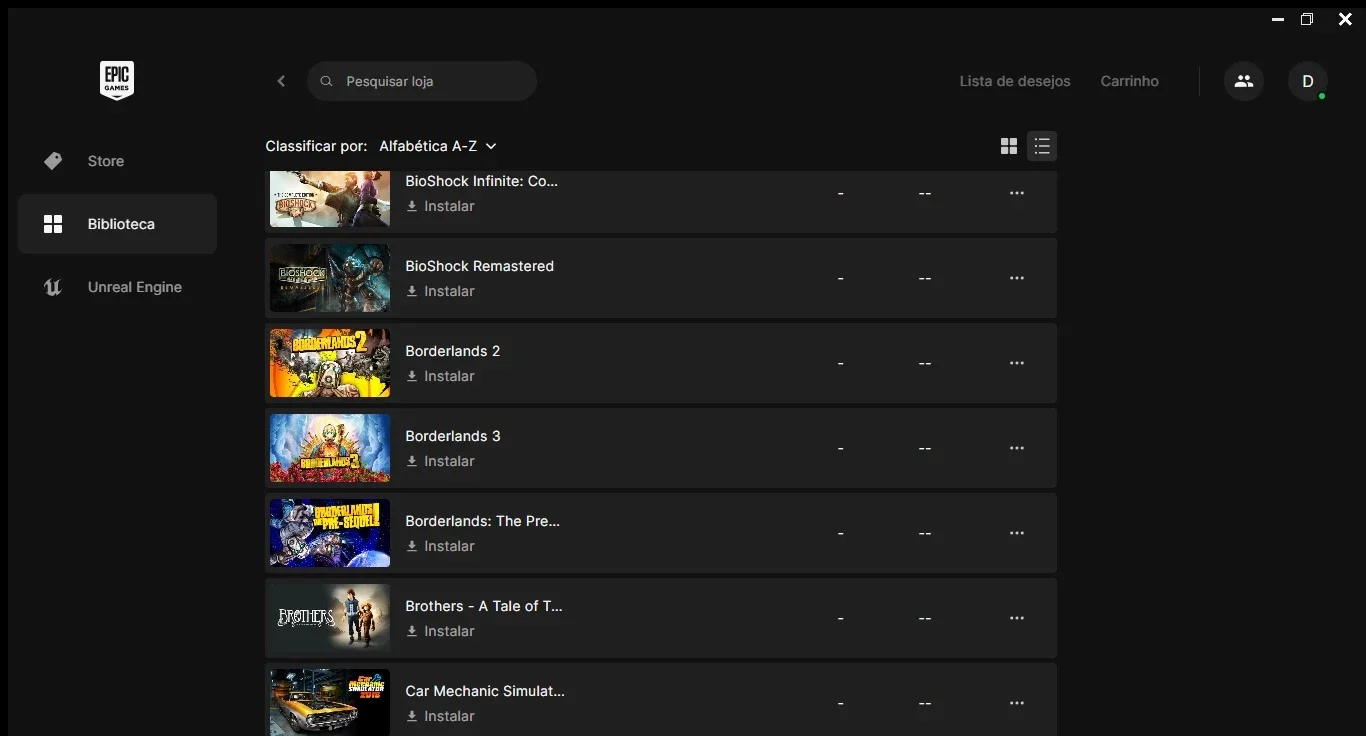The height and width of the screenshot is (736, 1366).
Task: Select Borderlands 2 title
Action: point(452,351)
